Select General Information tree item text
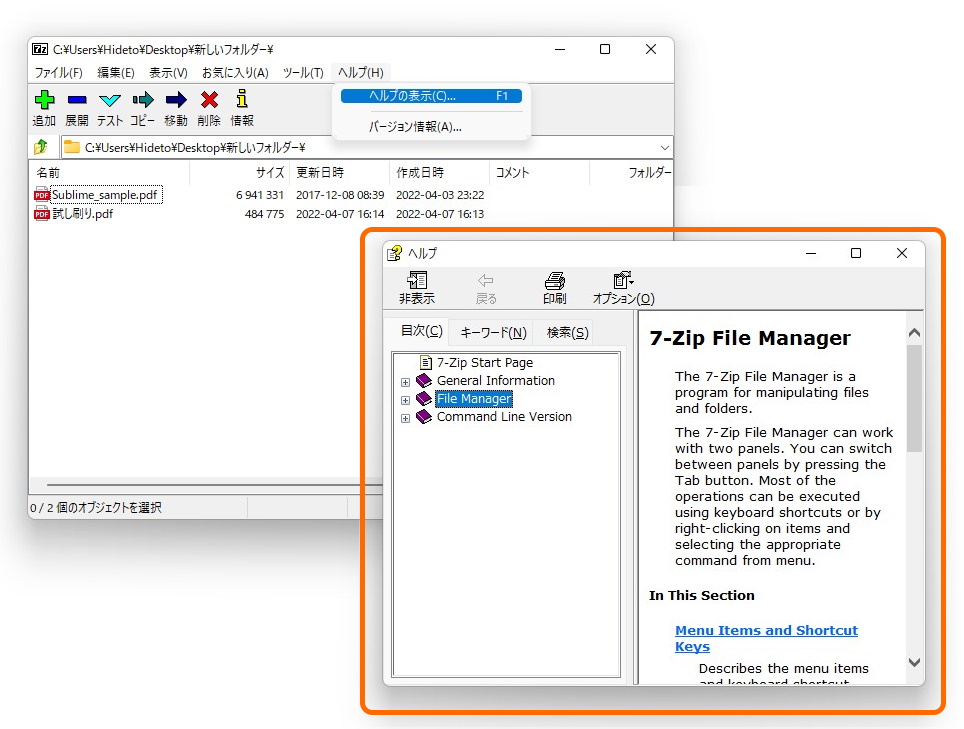 point(496,380)
